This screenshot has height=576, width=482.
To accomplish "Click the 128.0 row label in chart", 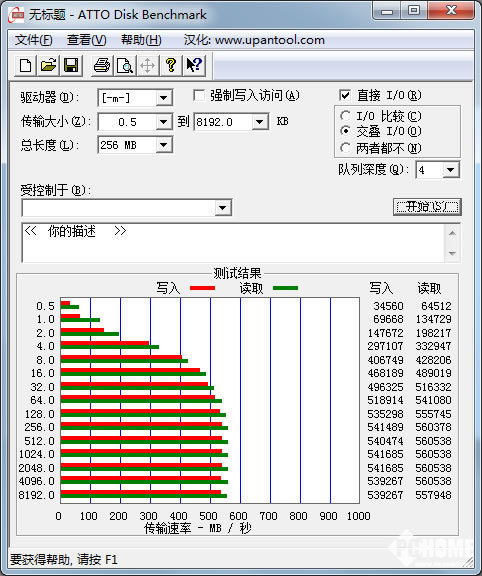I will click(40, 414).
